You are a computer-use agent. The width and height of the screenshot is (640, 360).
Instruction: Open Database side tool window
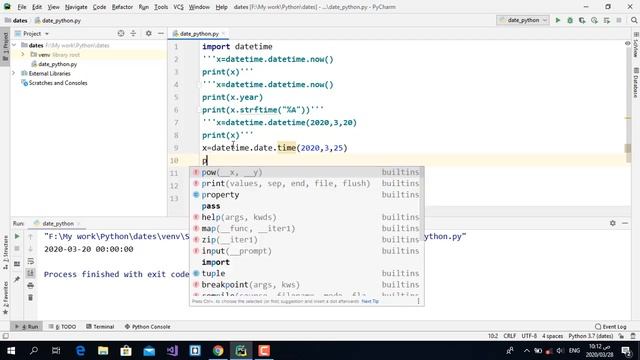click(636, 83)
